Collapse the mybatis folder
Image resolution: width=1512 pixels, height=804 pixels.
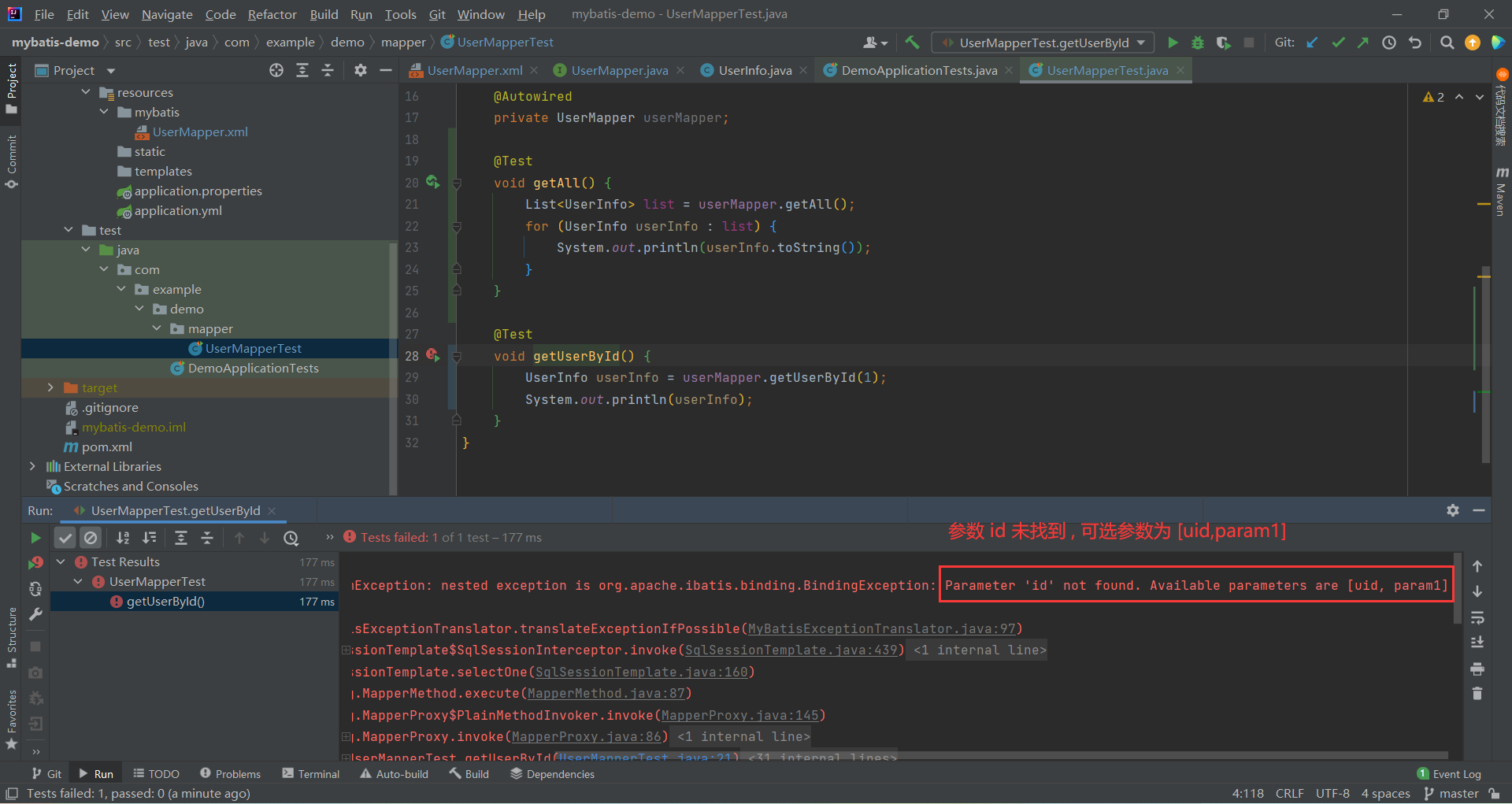104,112
